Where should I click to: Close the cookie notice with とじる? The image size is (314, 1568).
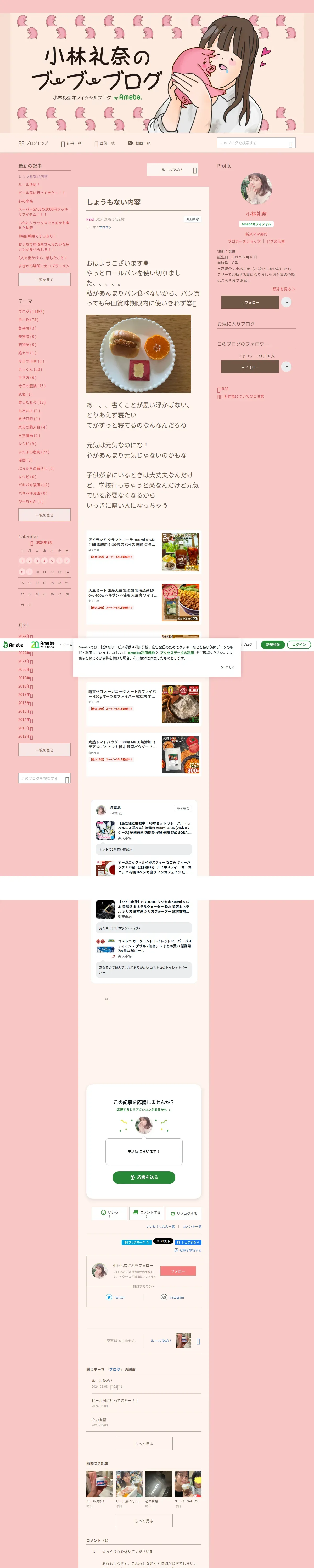(228, 667)
